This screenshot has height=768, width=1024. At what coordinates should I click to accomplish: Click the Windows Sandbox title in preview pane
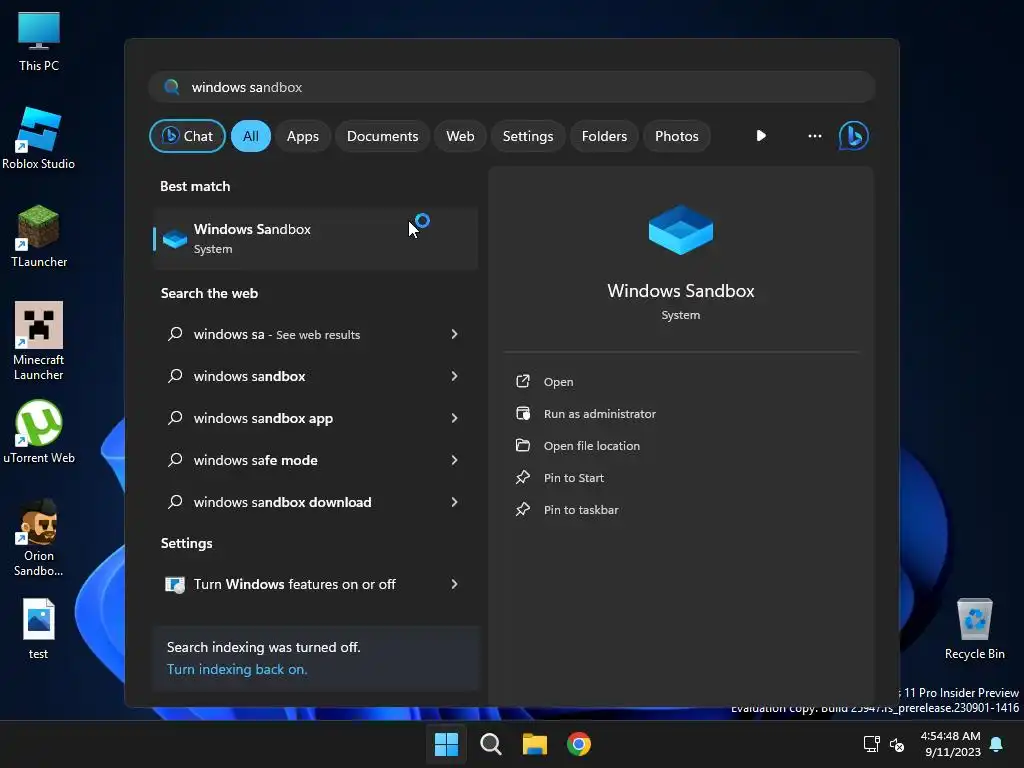pyautogui.click(x=680, y=291)
